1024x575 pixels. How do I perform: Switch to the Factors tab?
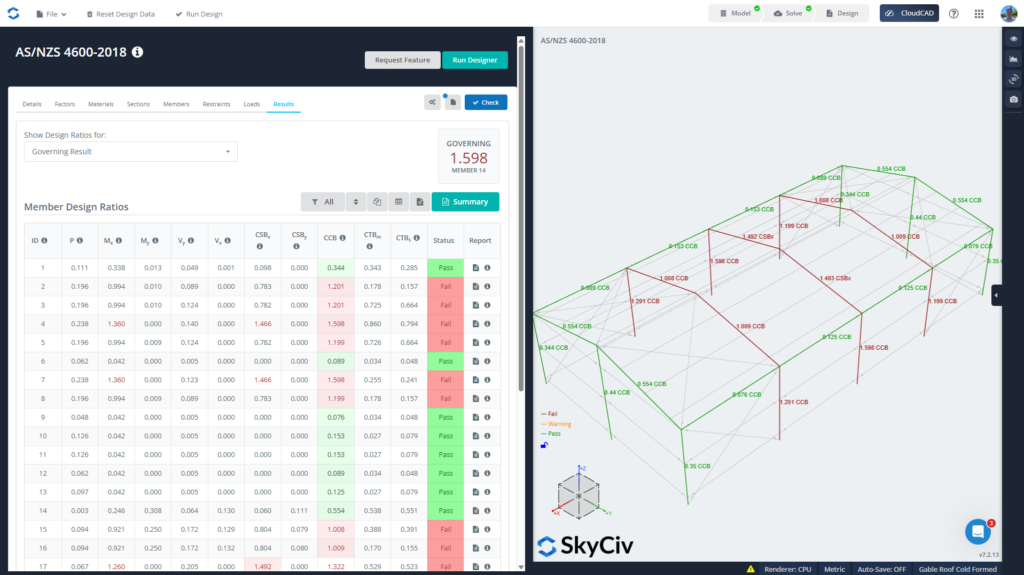[65, 104]
